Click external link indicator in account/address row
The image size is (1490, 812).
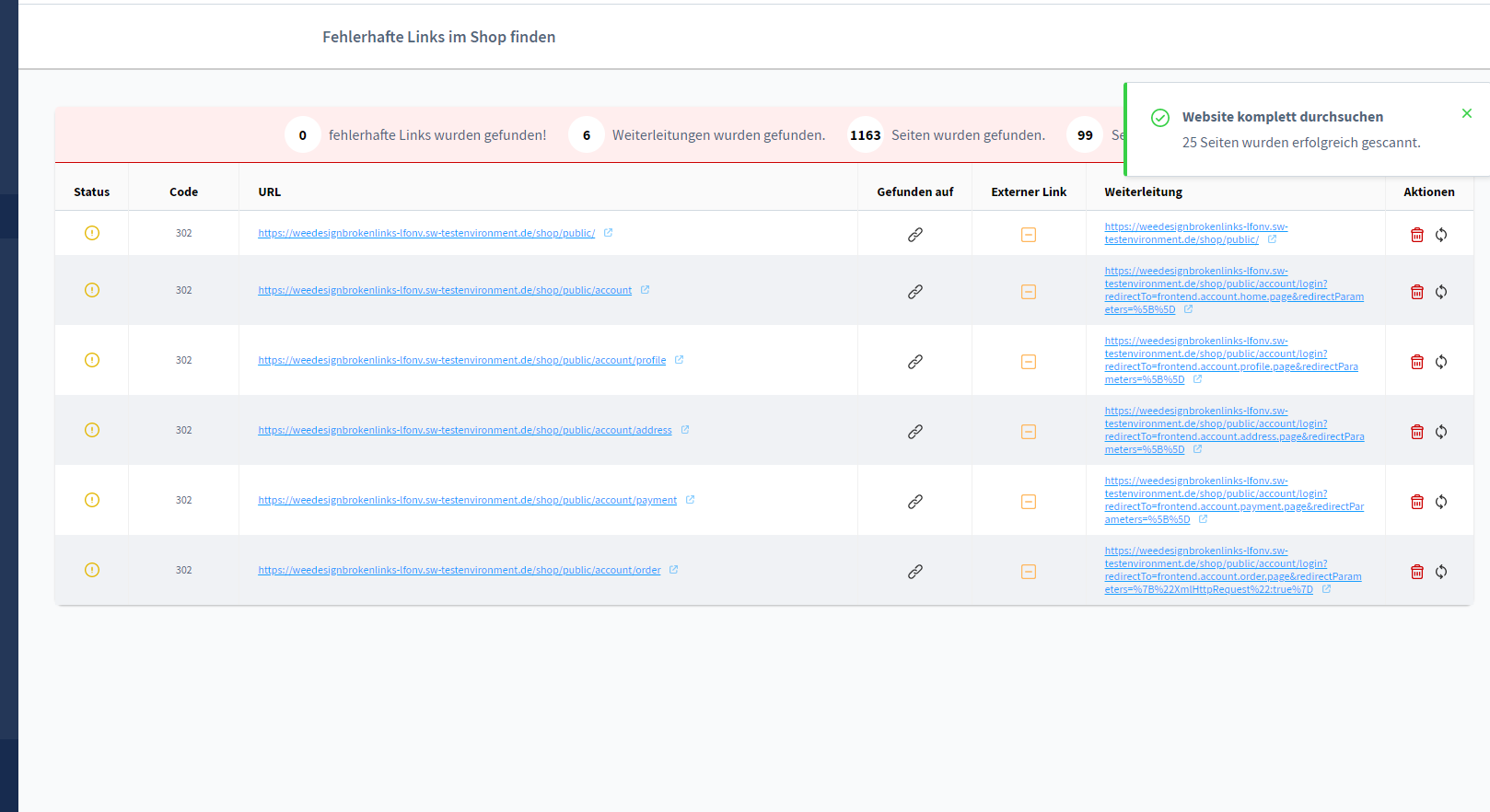1029,432
